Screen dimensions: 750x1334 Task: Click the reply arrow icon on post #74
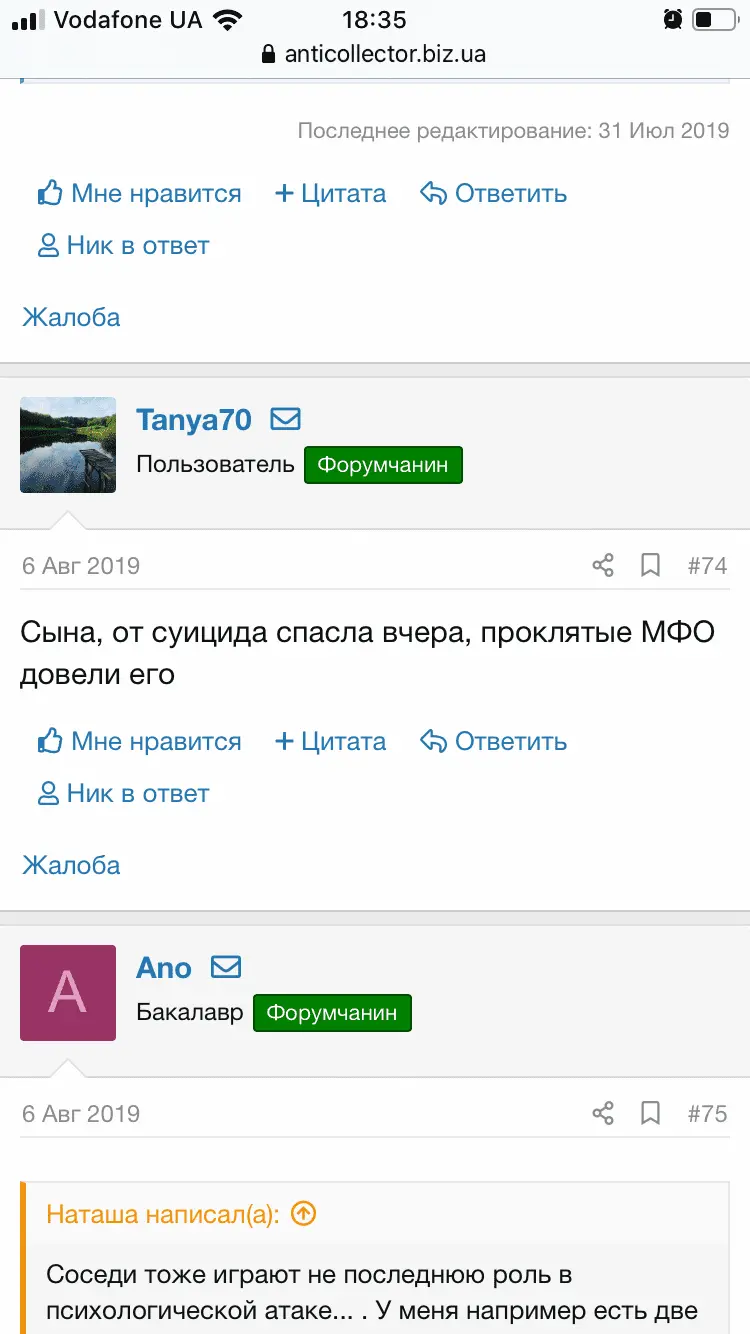click(x=432, y=741)
